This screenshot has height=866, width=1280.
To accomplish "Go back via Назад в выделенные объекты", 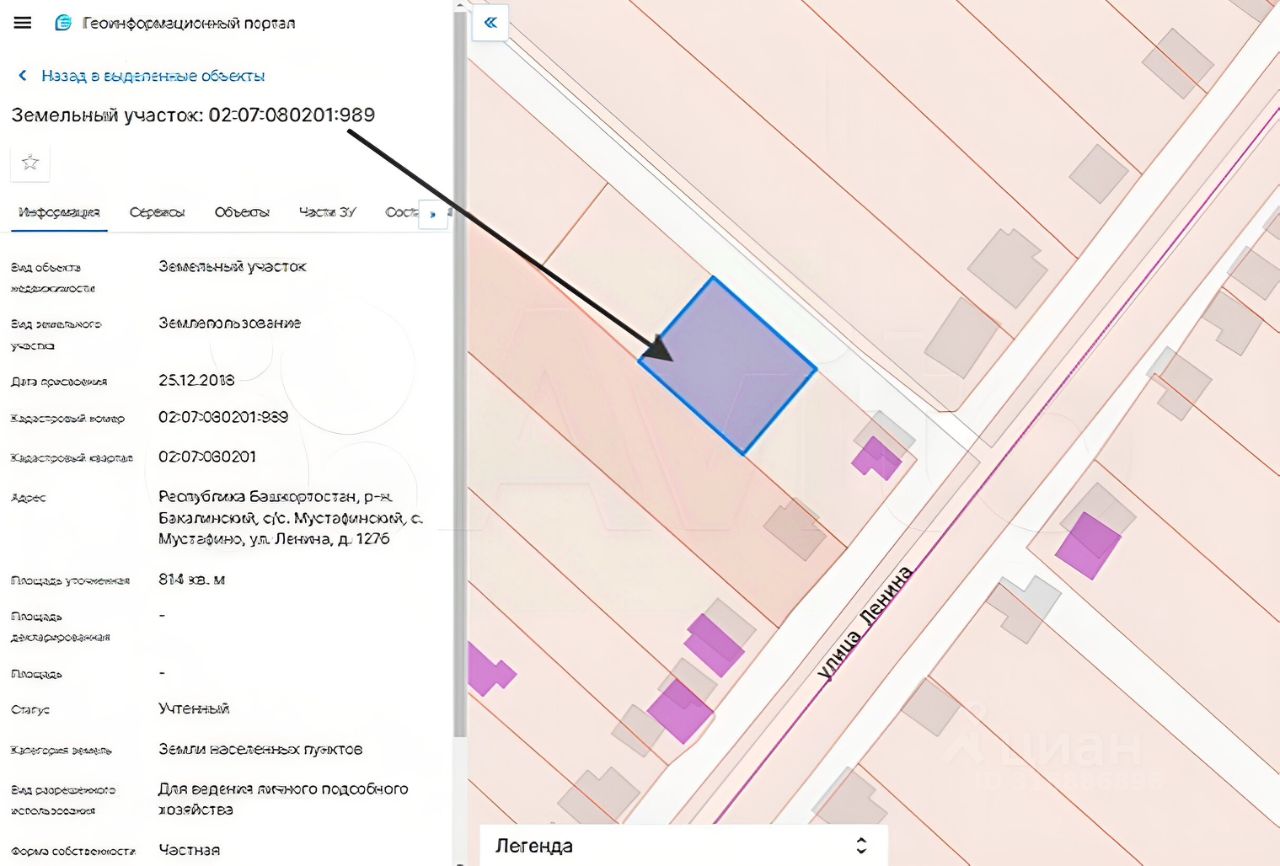I will point(153,76).
